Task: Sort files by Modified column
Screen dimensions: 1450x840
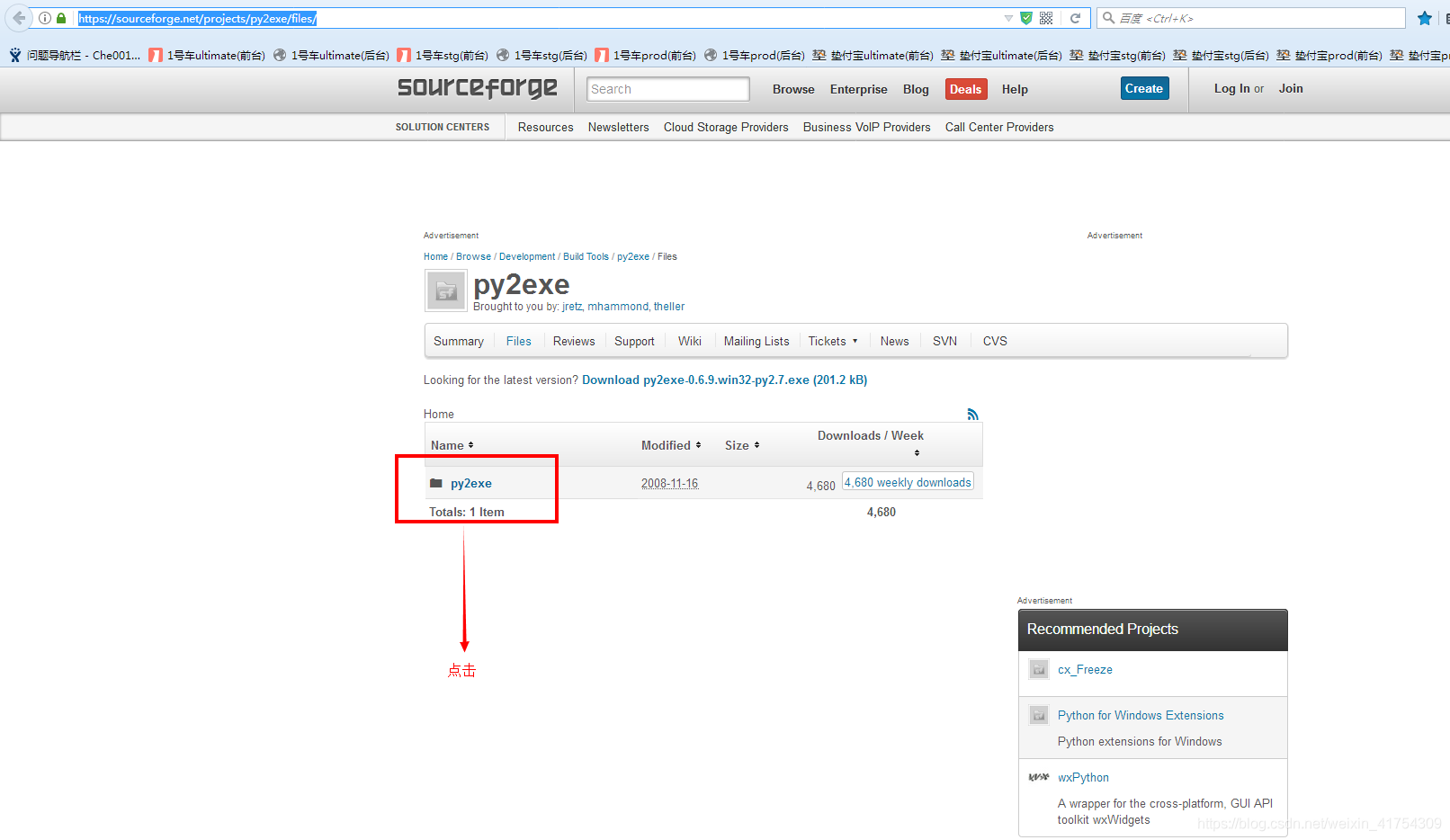Action: (671, 445)
